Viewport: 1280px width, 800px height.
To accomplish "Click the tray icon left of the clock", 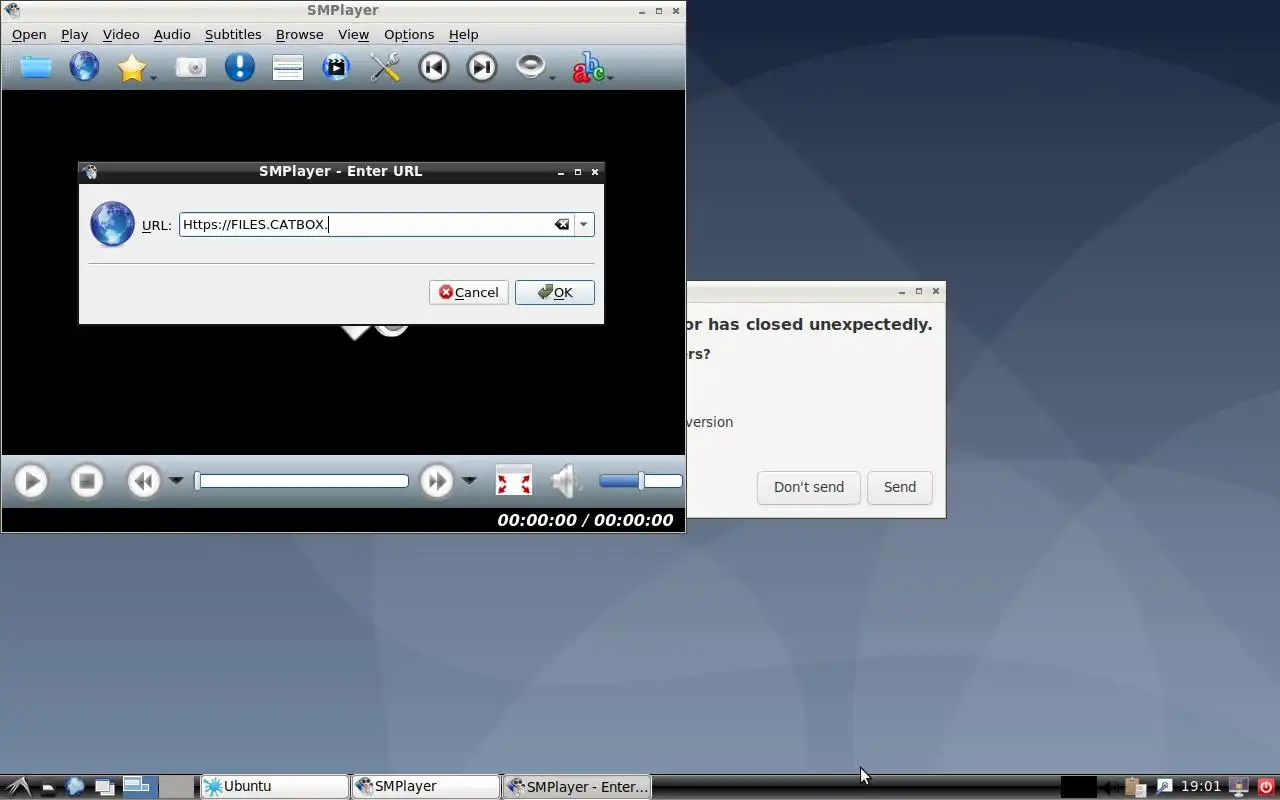I will pyautogui.click(x=1164, y=787).
